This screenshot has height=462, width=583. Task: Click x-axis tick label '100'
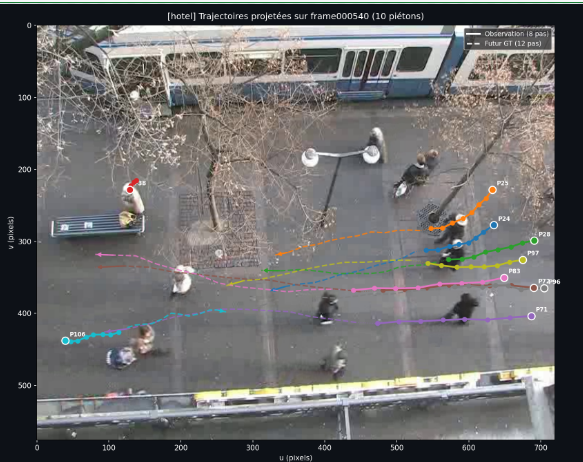pos(109,448)
